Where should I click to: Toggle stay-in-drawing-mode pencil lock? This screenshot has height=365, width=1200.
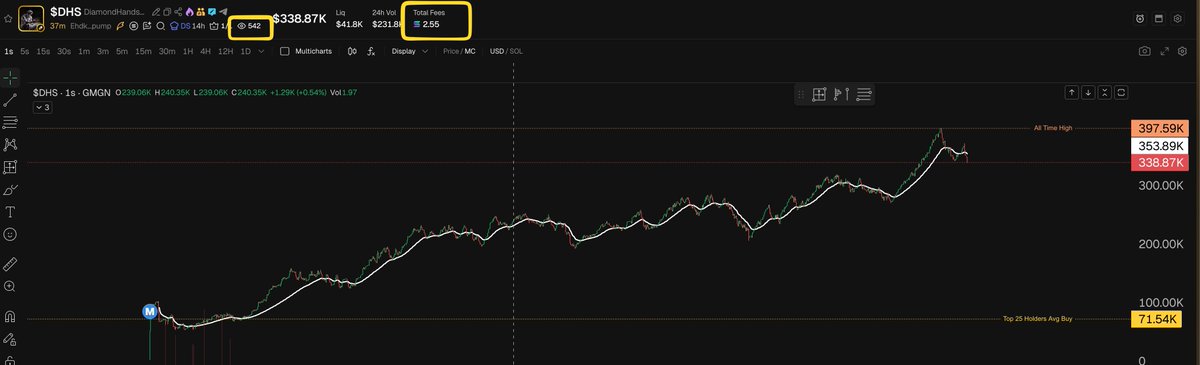[10, 338]
